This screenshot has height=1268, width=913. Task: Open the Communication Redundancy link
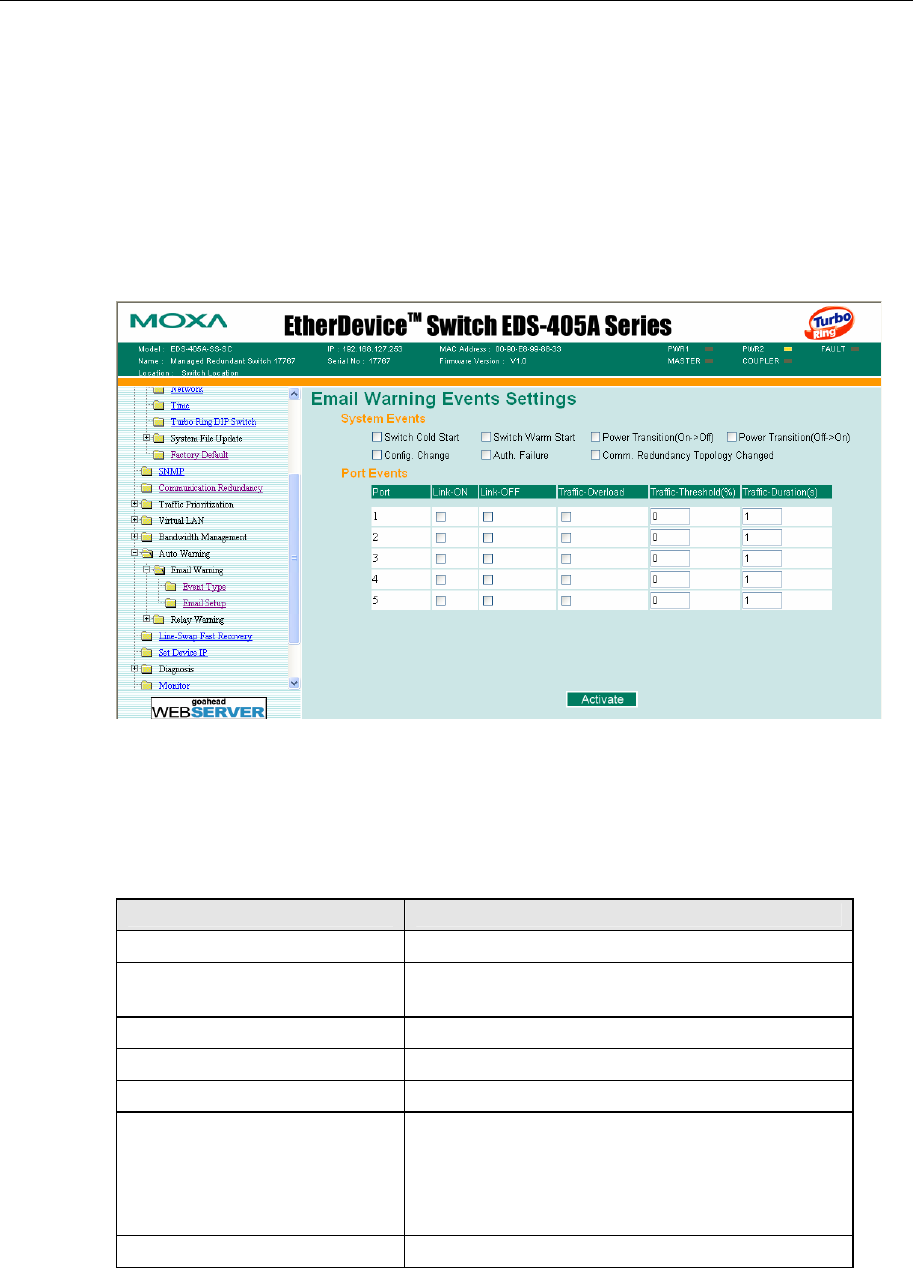point(210,488)
